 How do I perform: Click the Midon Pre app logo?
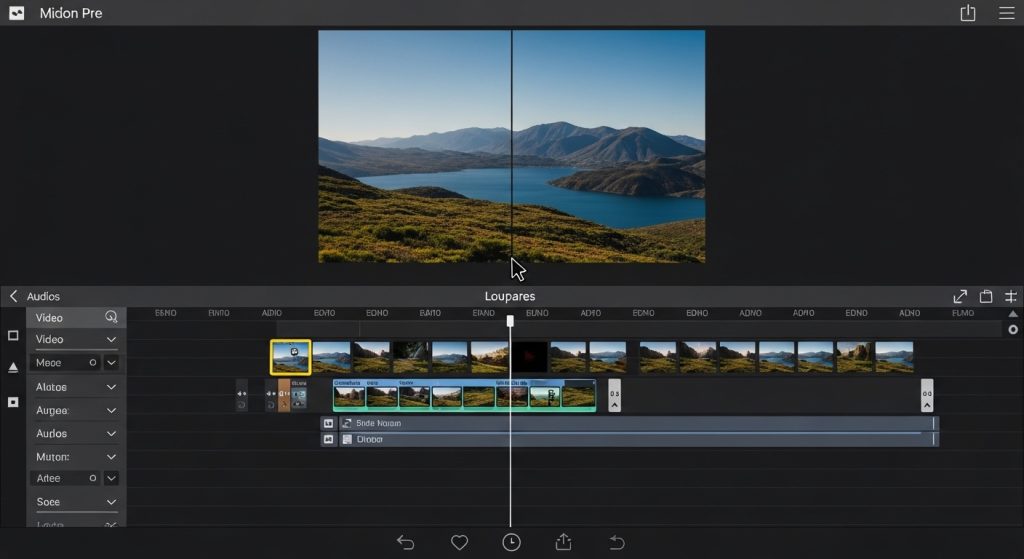[16, 13]
